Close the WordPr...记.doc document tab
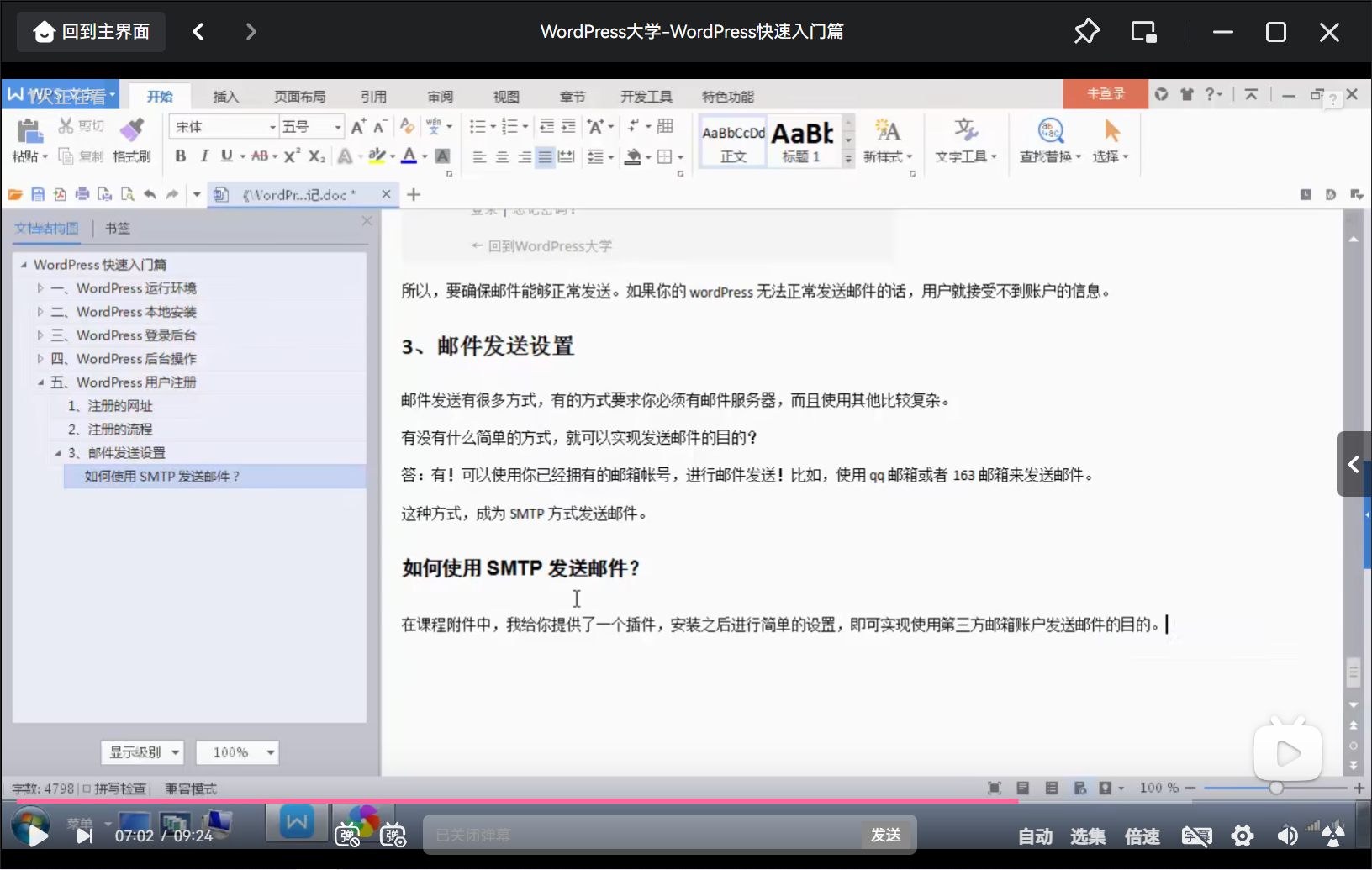 [x=386, y=194]
